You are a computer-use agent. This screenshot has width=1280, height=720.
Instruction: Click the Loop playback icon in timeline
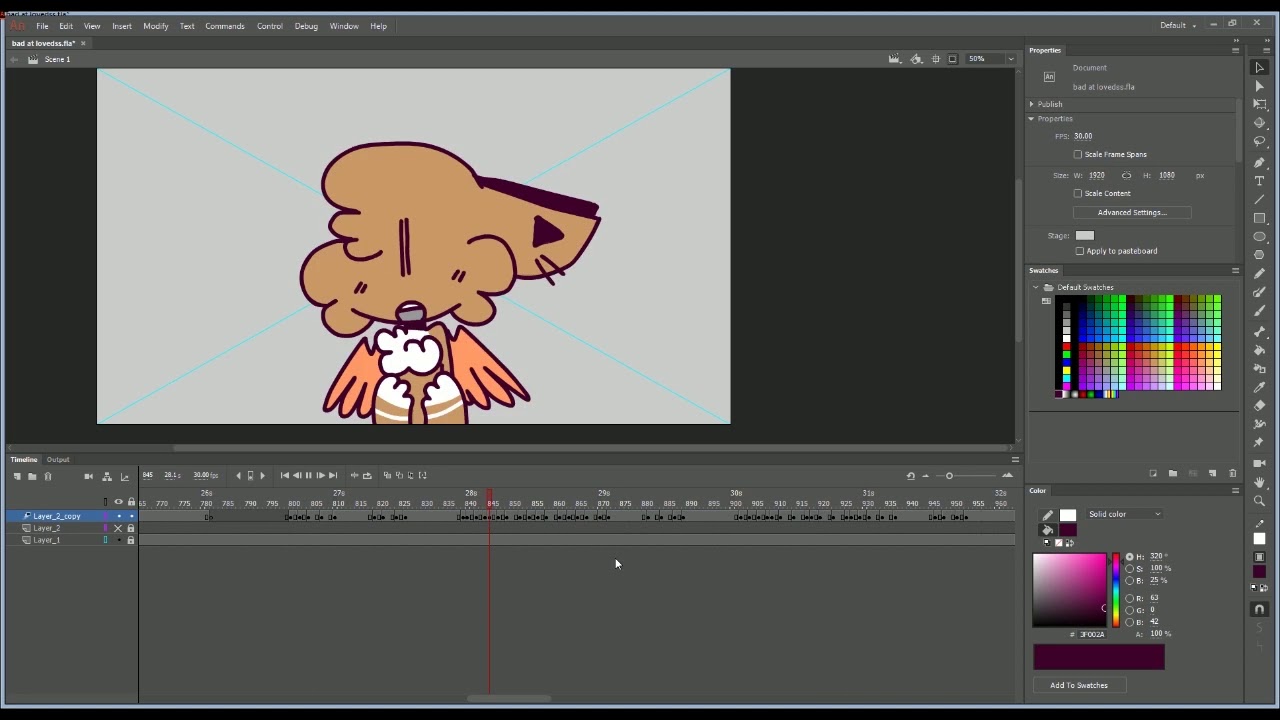(367, 476)
